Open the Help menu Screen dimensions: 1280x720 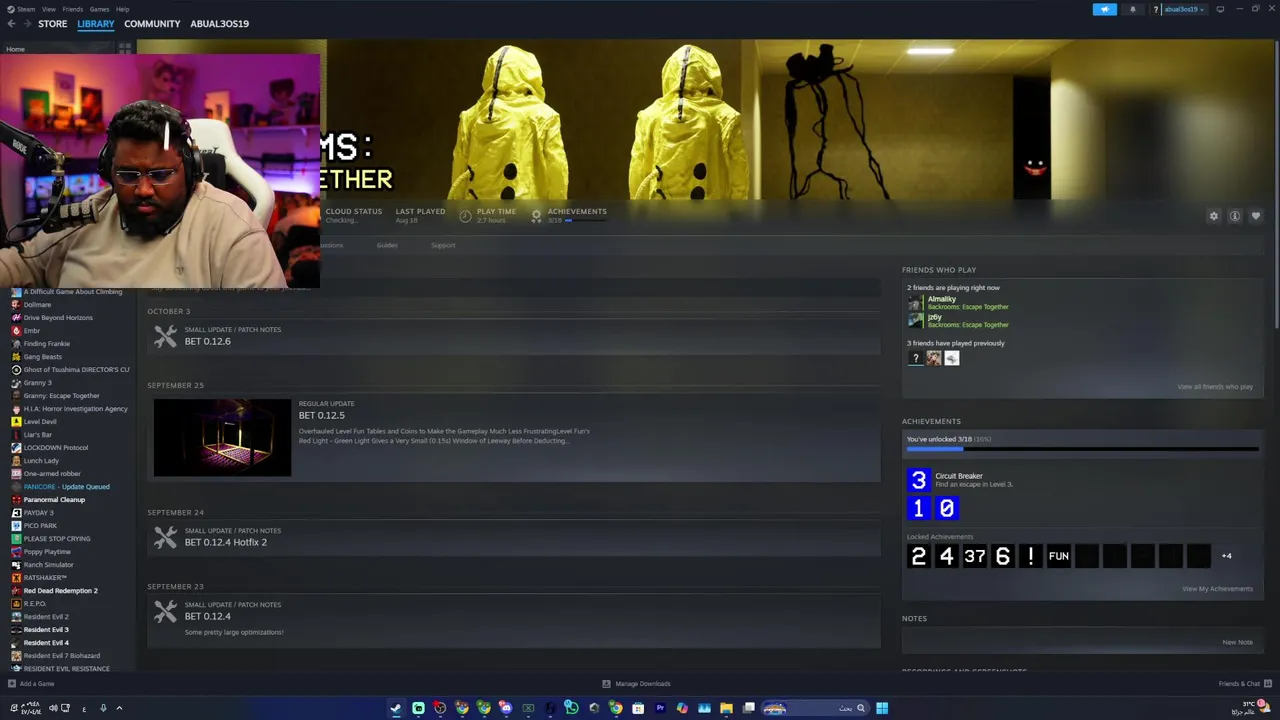(x=122, y=9)
